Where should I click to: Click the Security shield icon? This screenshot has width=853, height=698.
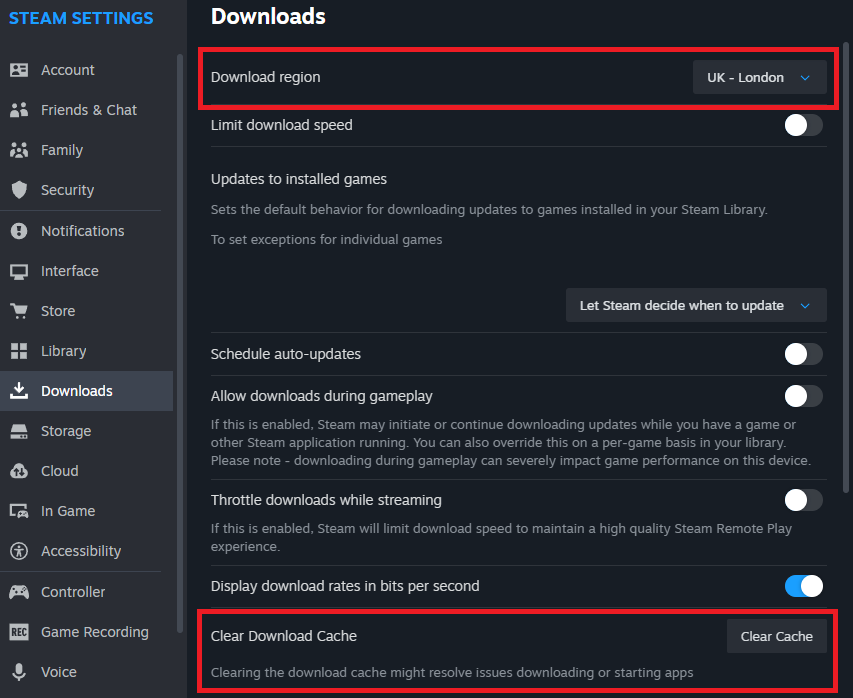click(19, 190)
